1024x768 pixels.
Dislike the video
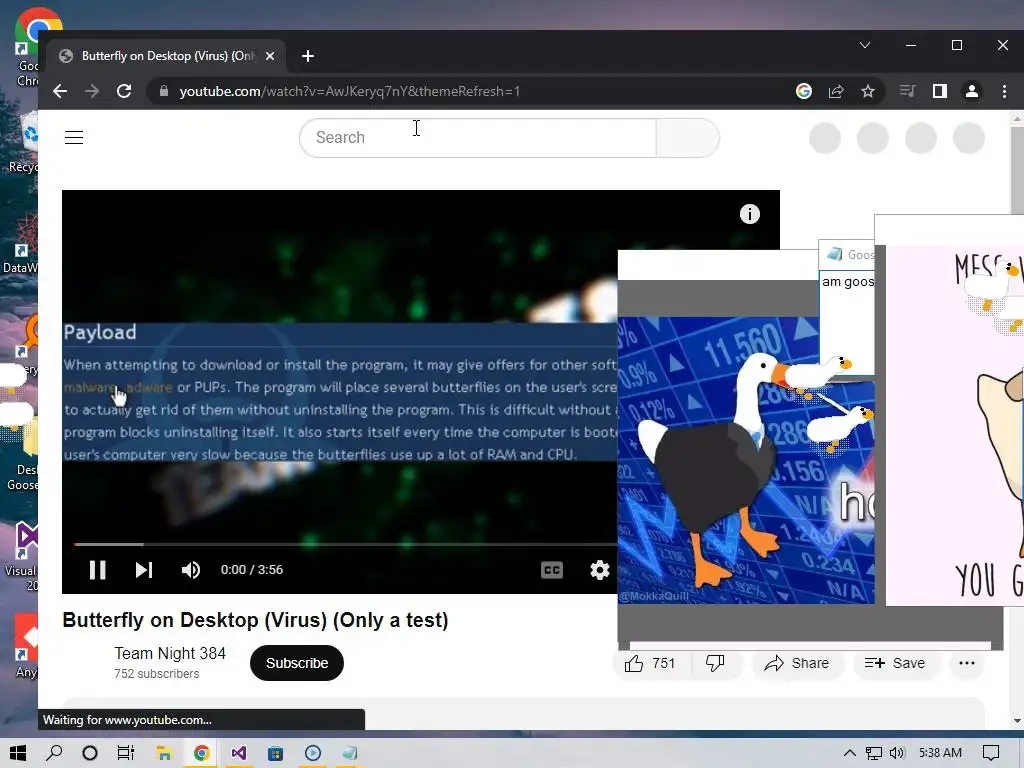coord(716,664)
